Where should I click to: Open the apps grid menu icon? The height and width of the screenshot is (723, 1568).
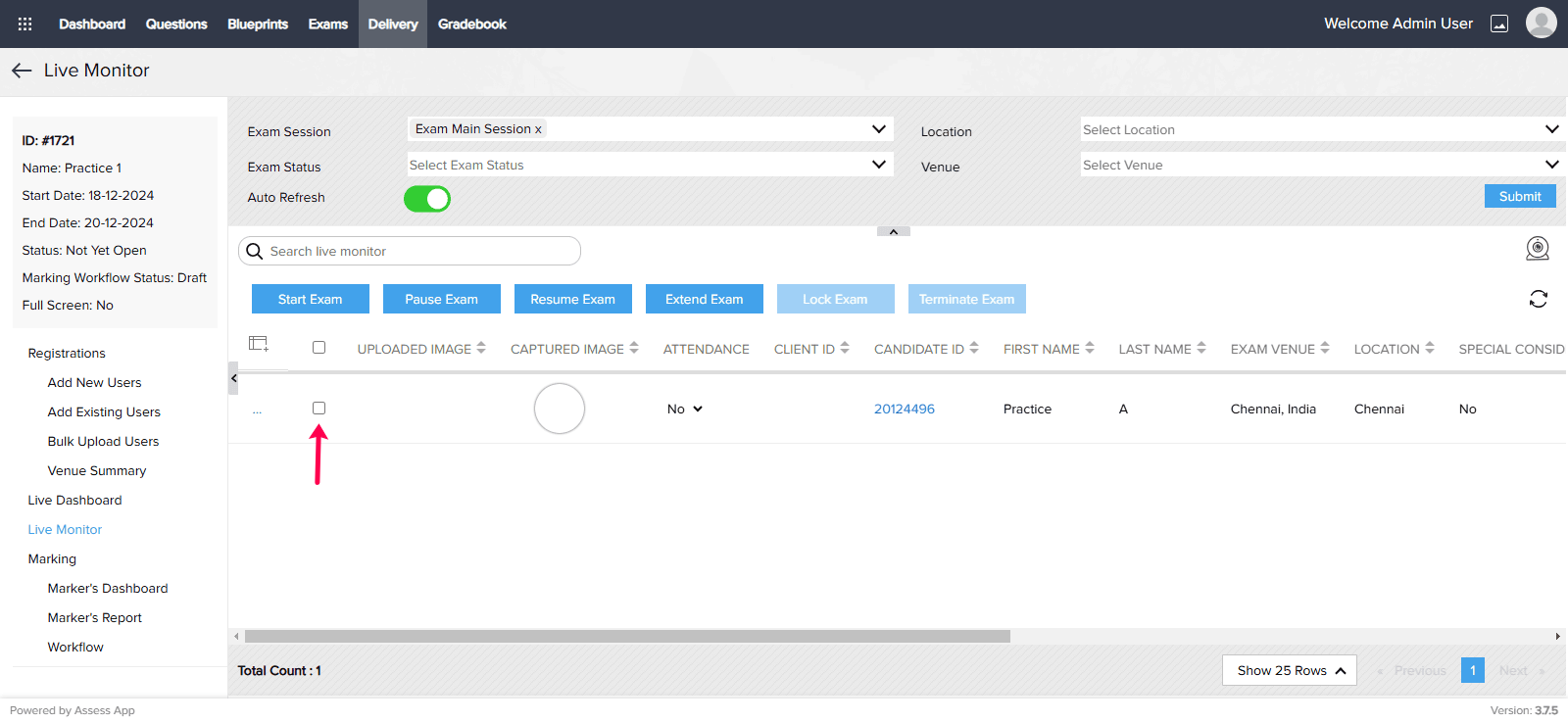[24, 24]
